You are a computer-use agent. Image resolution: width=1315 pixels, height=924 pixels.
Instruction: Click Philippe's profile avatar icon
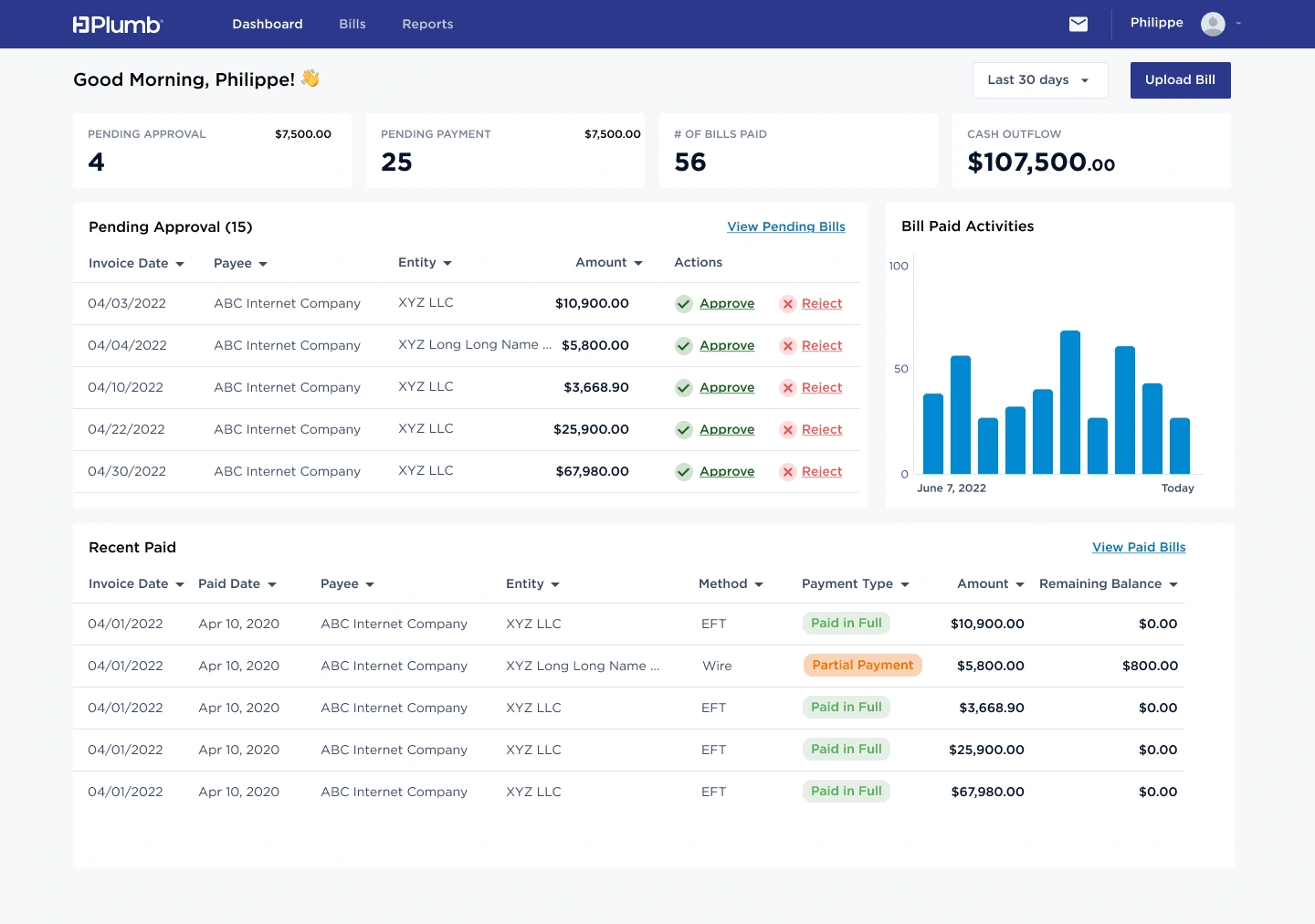pyautogui.click(x=1213, y=24)
